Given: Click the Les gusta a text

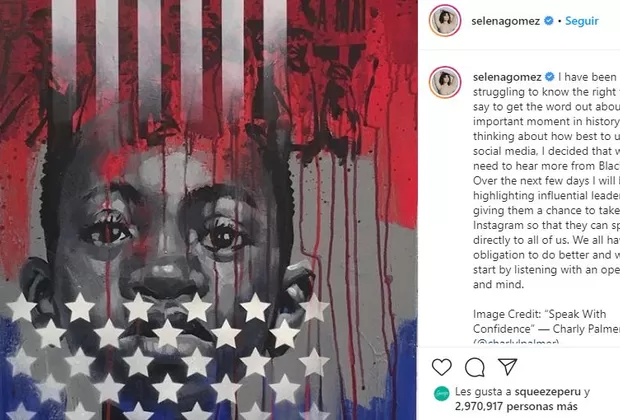Looking at the screenshot, I should click(x=483, y=392).
